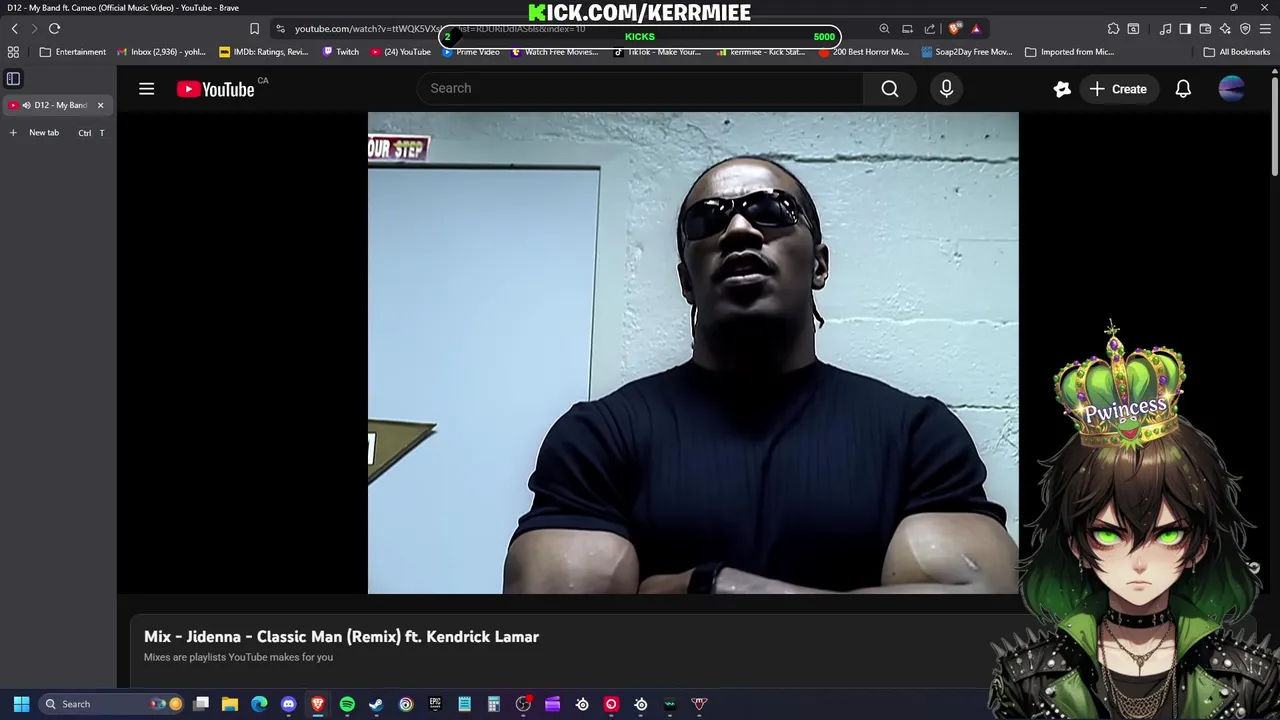Open the Brave Rewards triangle icon
This screenshot has height=720, width=1280.
coord(976,29)
